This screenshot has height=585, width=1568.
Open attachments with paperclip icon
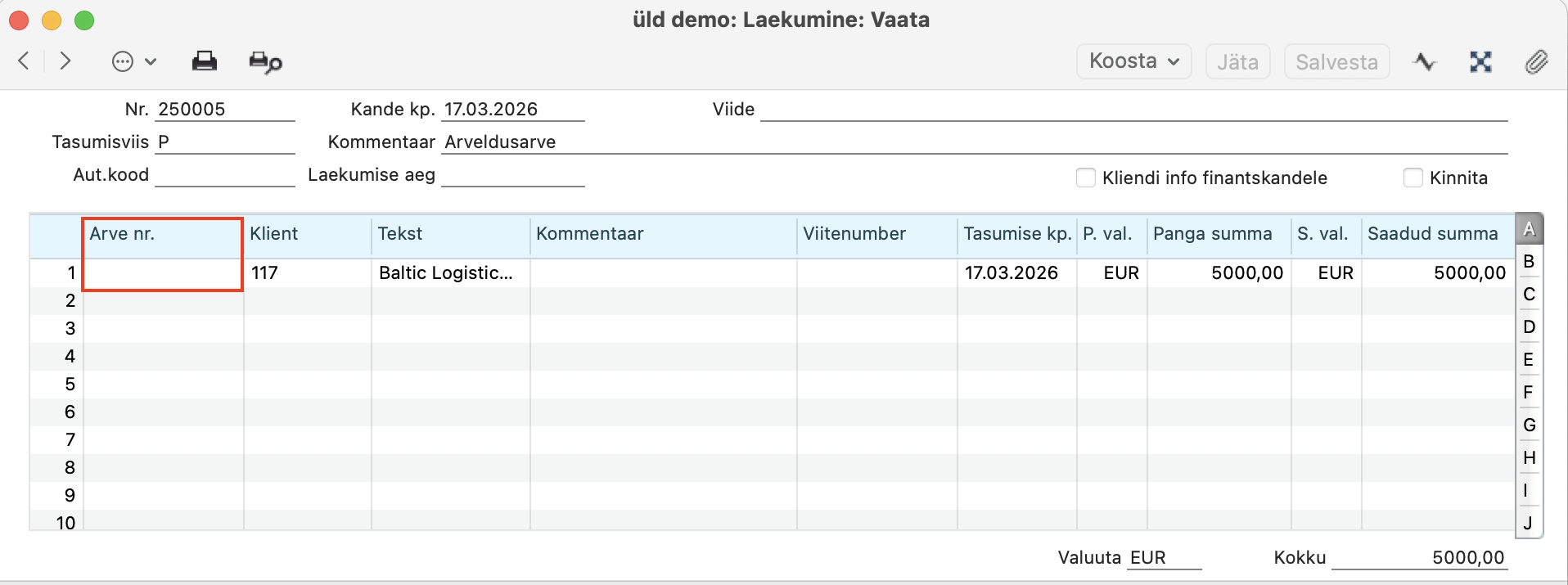[x=1536, y=62]
